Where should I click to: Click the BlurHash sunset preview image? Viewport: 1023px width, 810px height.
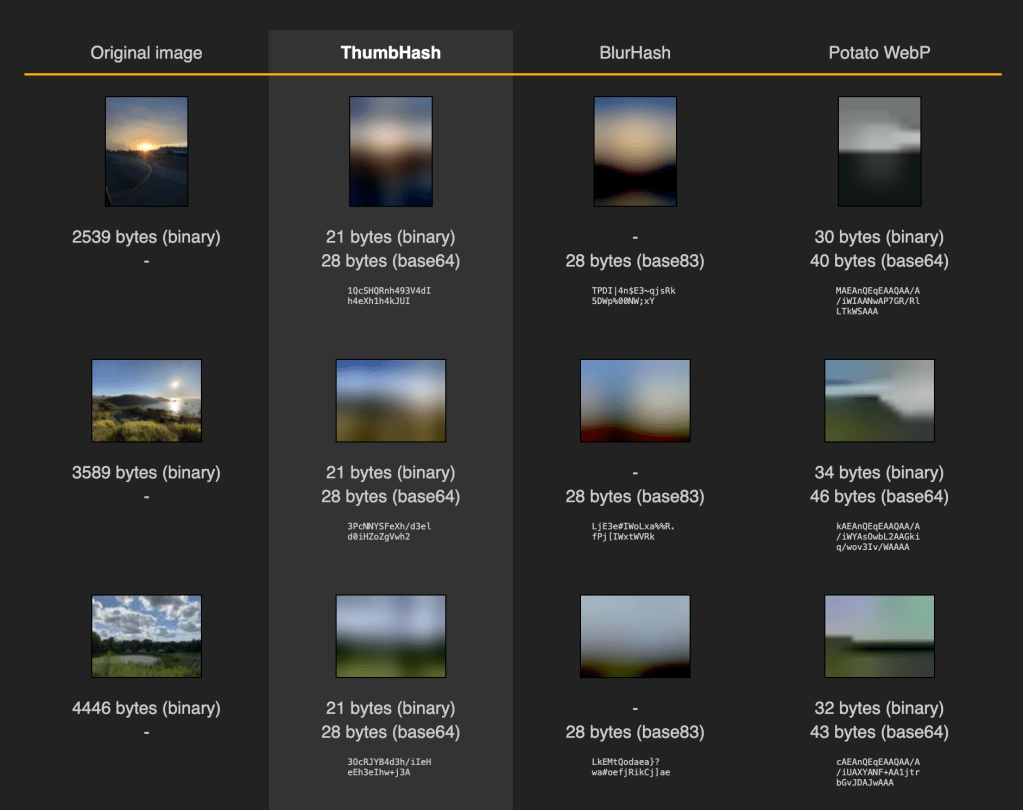click(x=635, y=151)
